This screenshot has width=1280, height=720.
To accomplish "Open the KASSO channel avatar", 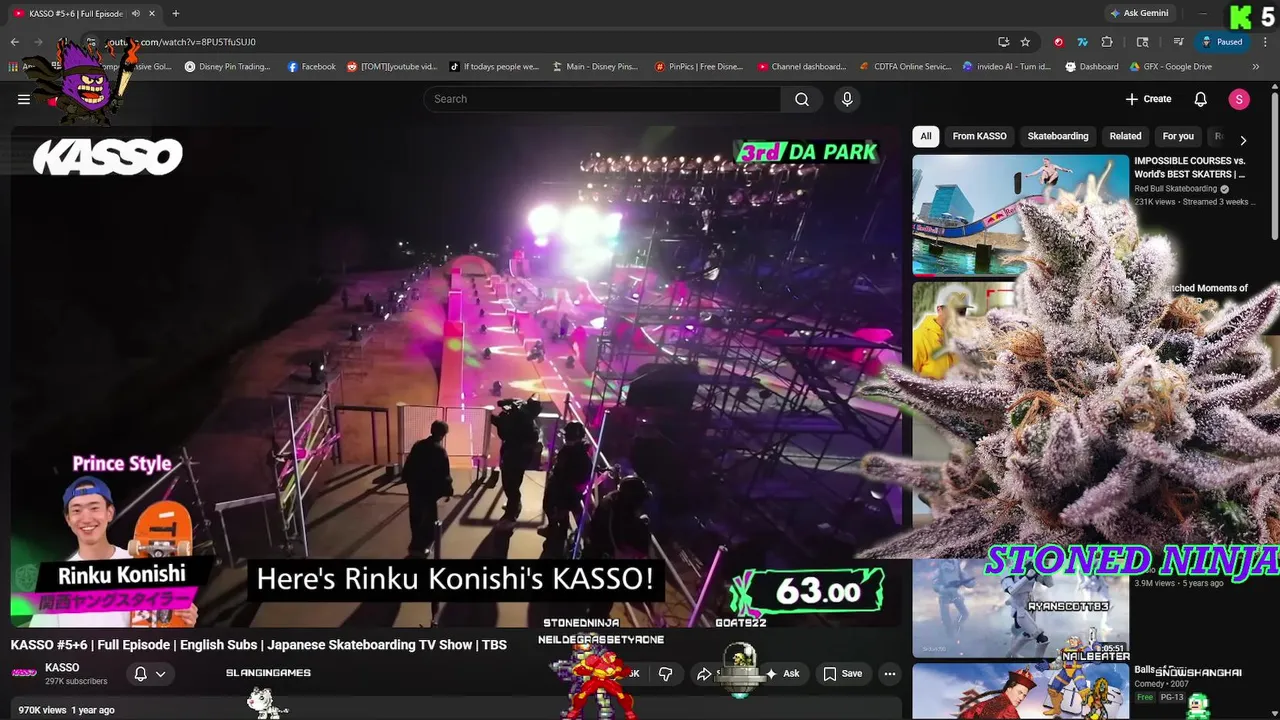I will 24,673.
